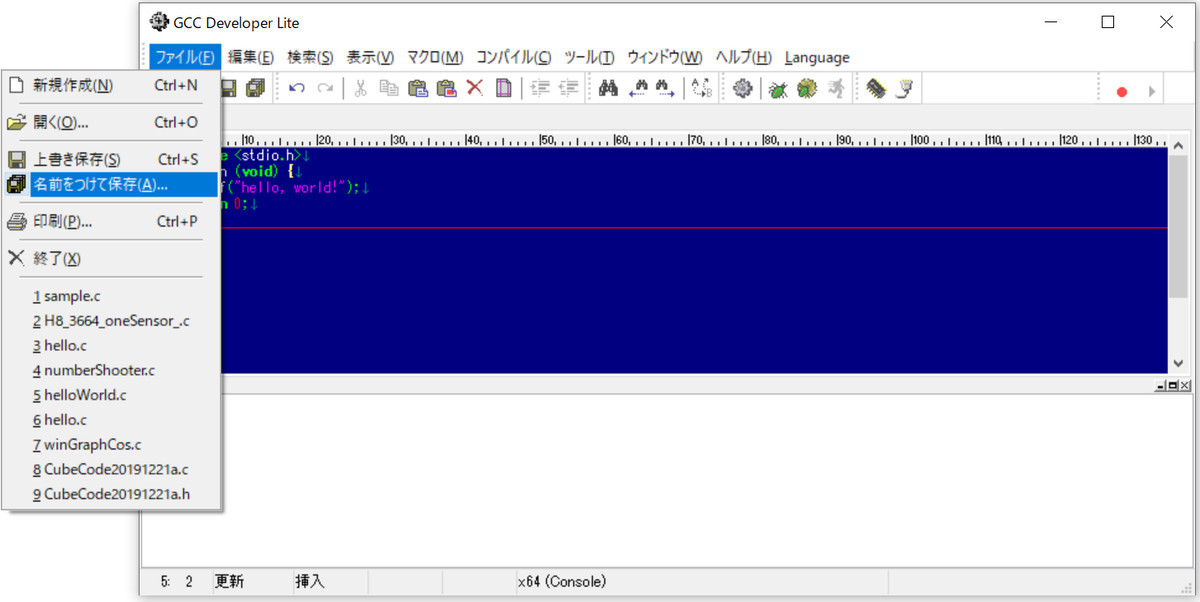Open recent file 4 numberShooter.c
1200x602 pixels.
[112, 370]
